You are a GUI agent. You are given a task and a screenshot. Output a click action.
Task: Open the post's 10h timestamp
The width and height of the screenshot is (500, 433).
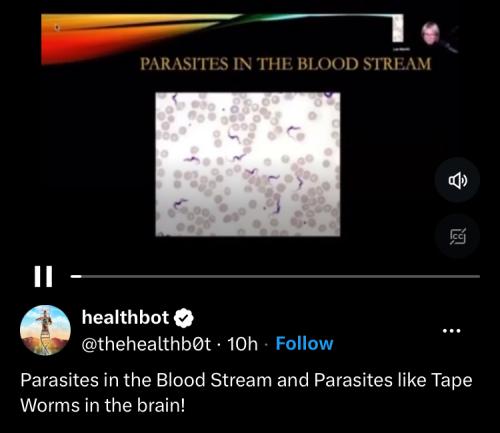coord(243,344)
